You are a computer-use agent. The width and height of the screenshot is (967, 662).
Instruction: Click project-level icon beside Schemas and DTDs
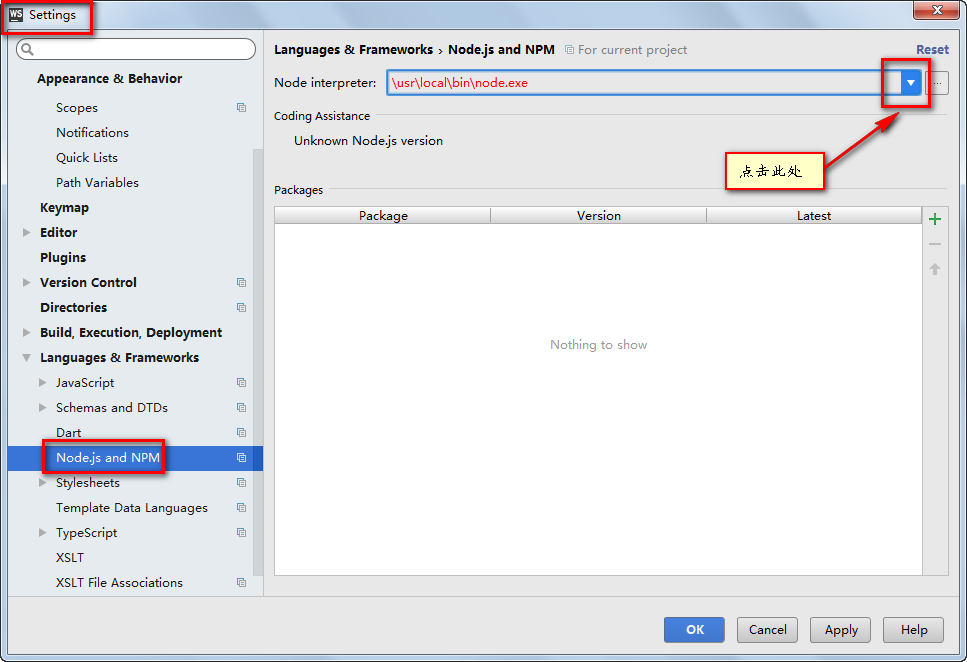point(241,408)
